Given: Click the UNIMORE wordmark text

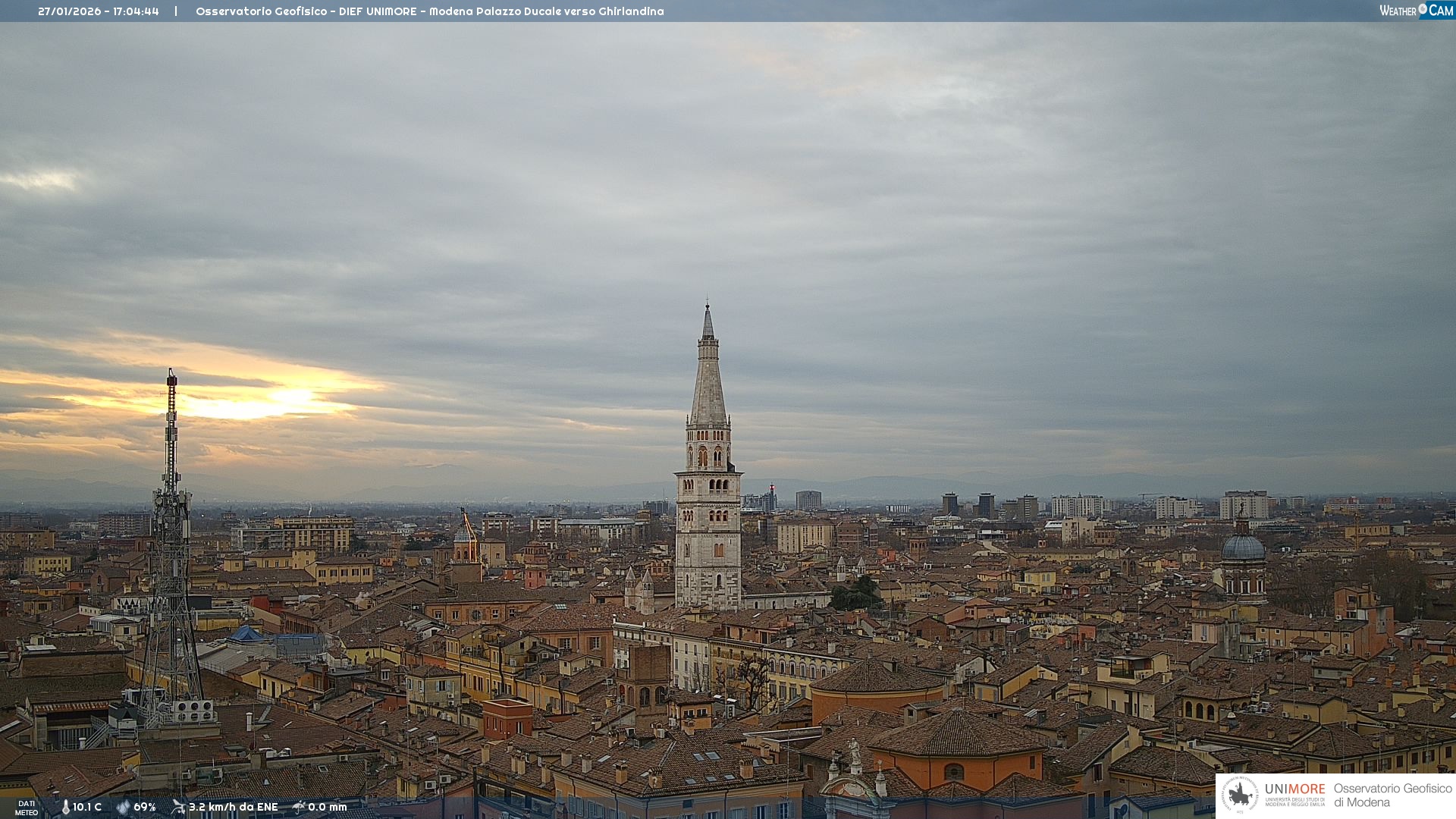Looking at the screenshot, I should [1294, 789].
